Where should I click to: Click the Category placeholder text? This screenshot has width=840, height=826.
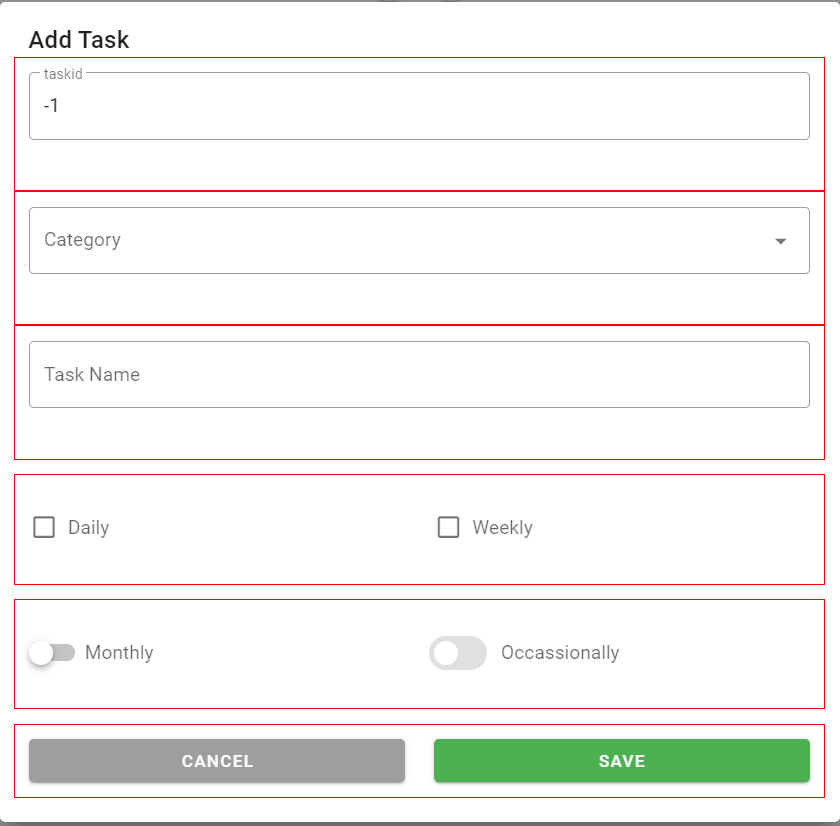coord(82,240)
